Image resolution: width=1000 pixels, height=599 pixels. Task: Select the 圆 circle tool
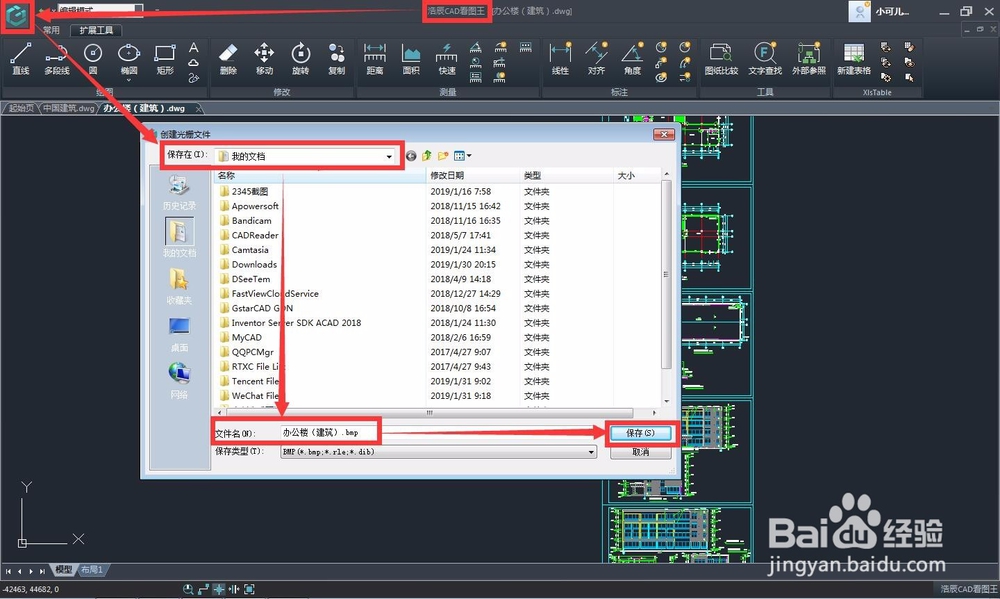93,59
